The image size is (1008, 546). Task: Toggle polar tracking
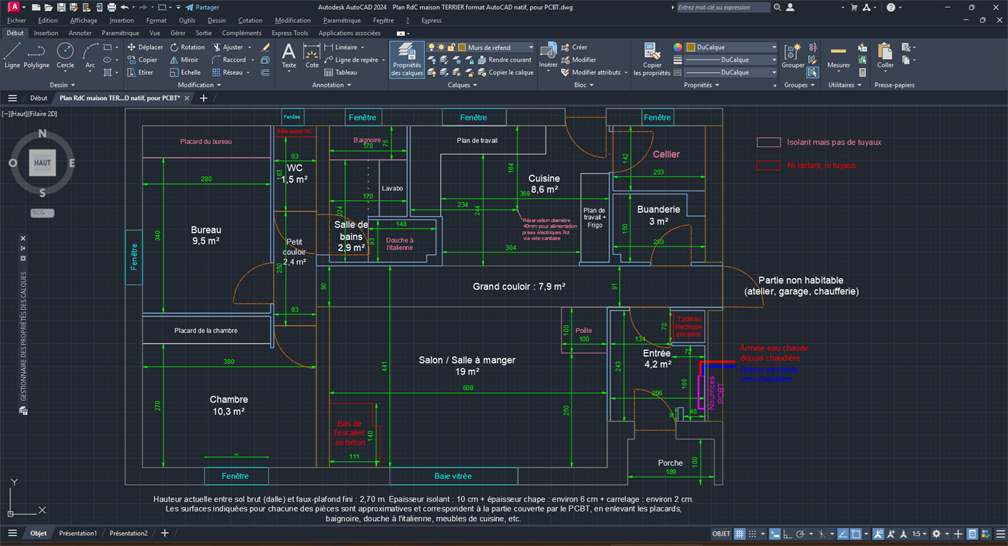click(800, 534)
